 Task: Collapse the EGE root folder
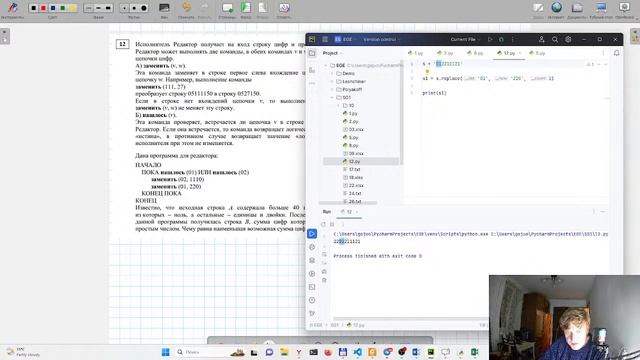326,65
